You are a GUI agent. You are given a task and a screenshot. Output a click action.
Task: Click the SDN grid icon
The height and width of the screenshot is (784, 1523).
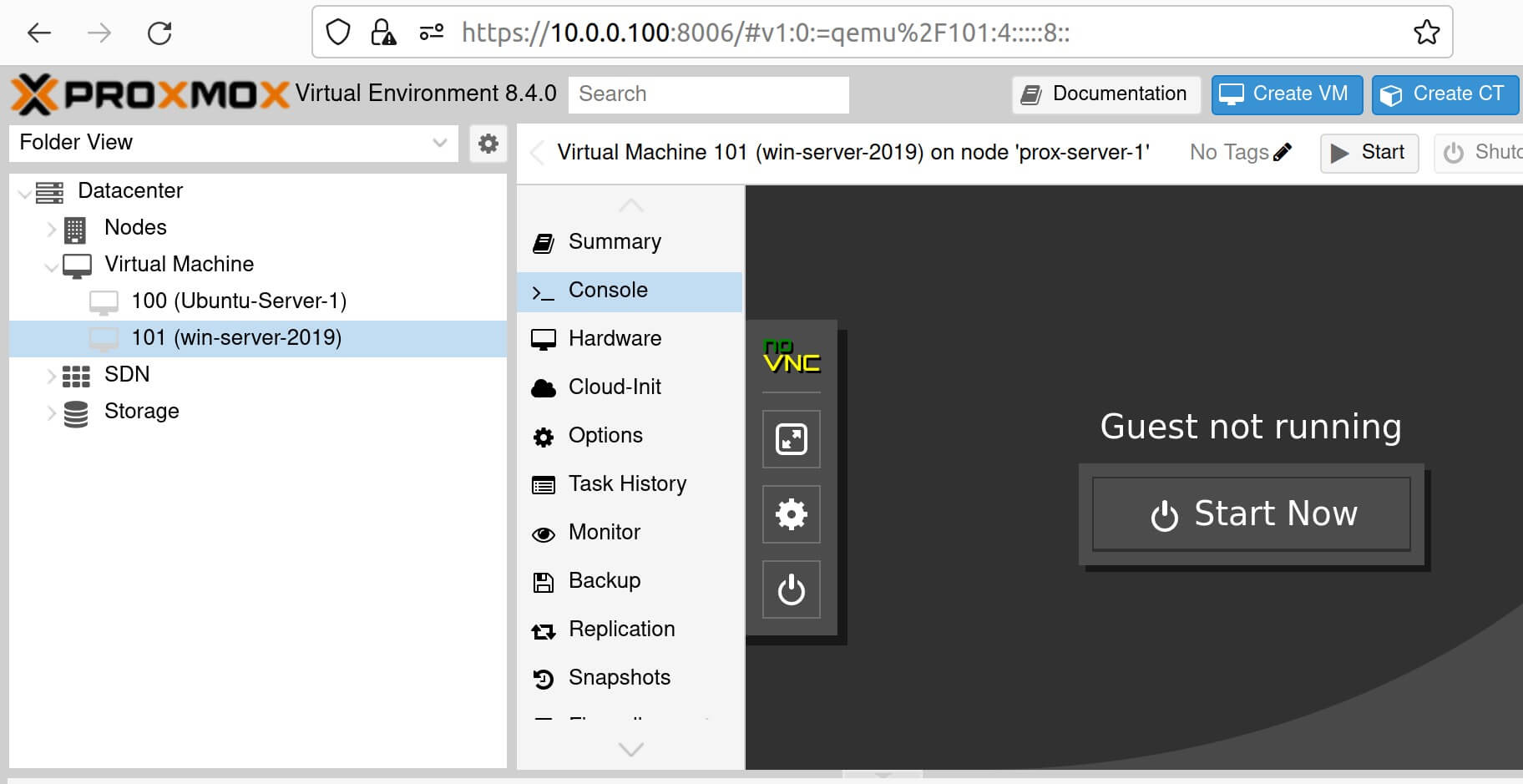[x=76, y=376]
